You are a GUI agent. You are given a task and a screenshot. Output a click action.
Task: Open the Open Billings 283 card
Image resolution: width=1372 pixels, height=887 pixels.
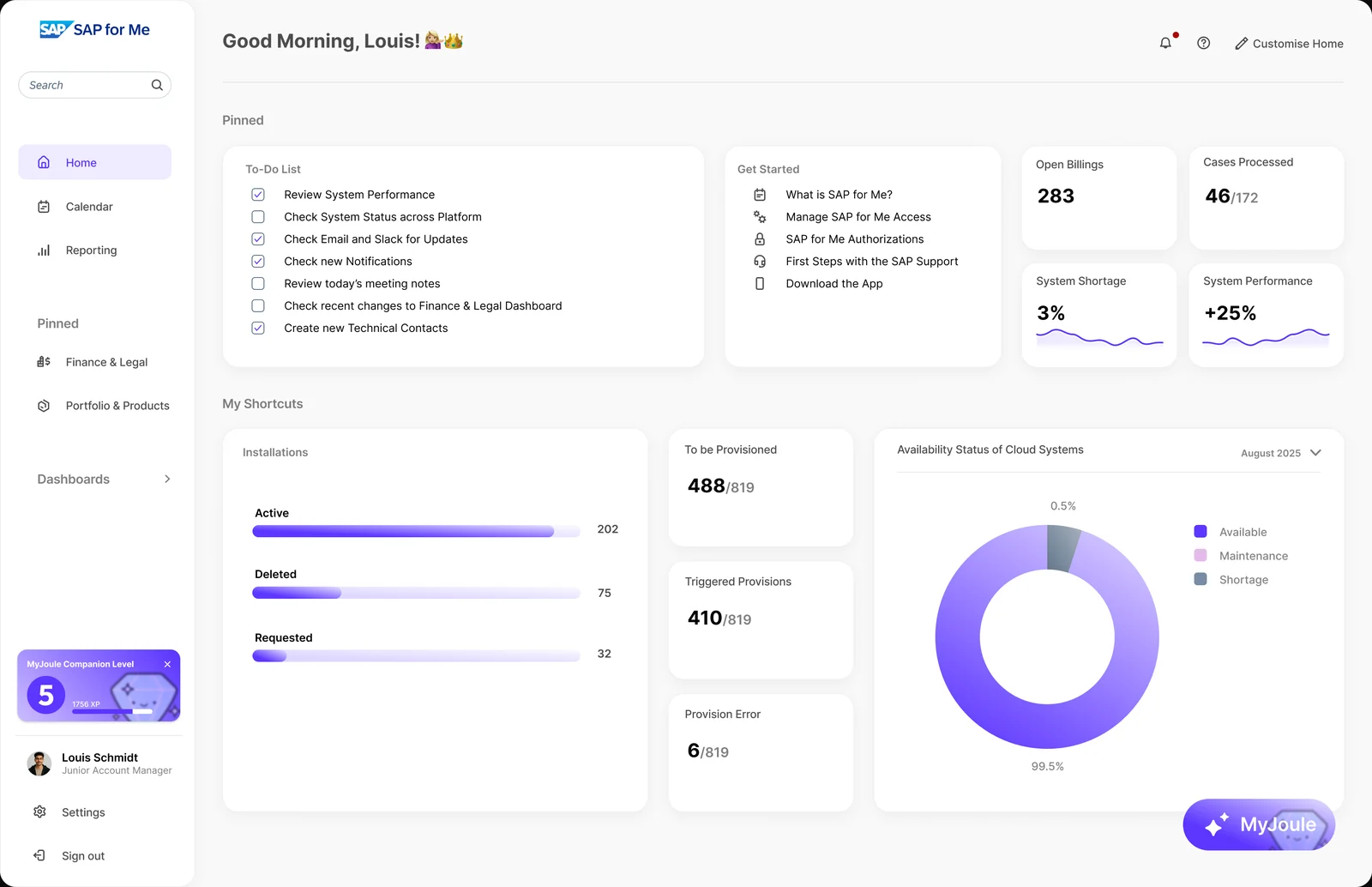pos(1098,198)
